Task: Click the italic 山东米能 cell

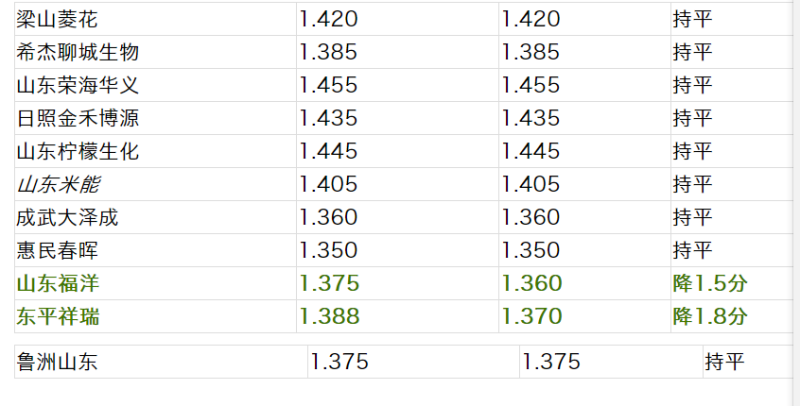Action: tap(155, 184)
